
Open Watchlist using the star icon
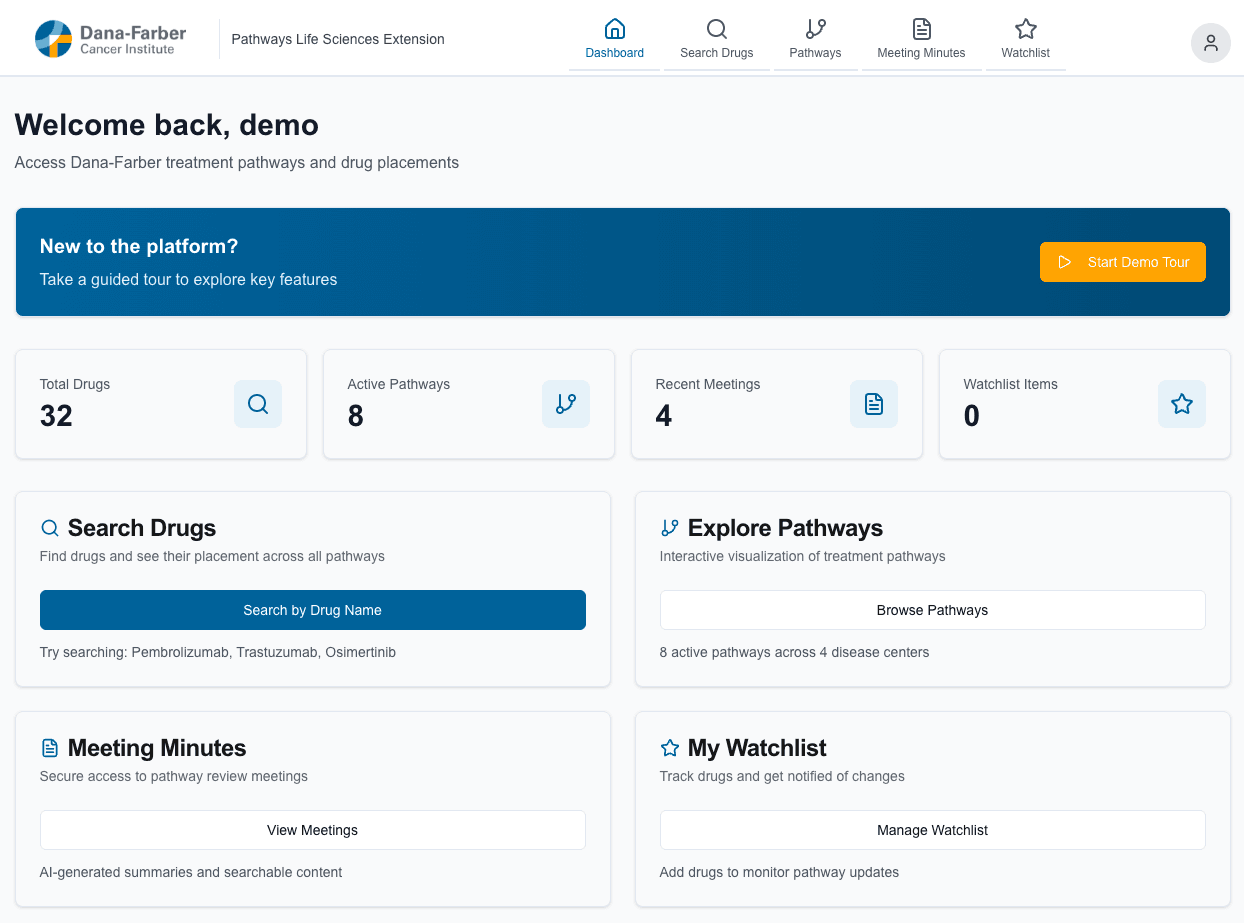(1025, 28)
